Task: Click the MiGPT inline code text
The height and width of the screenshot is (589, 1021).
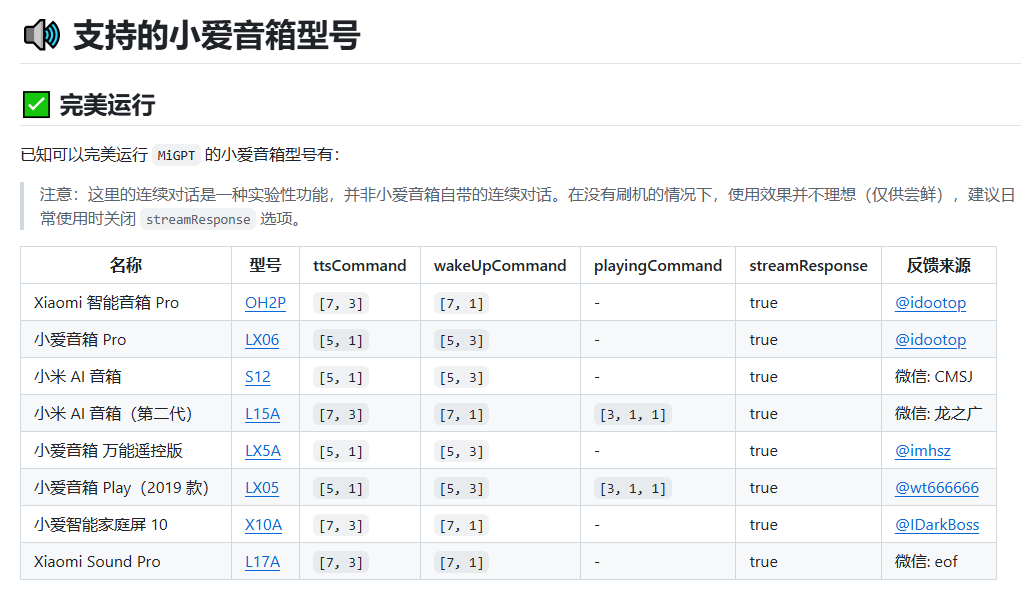Action: coord(176,156)
